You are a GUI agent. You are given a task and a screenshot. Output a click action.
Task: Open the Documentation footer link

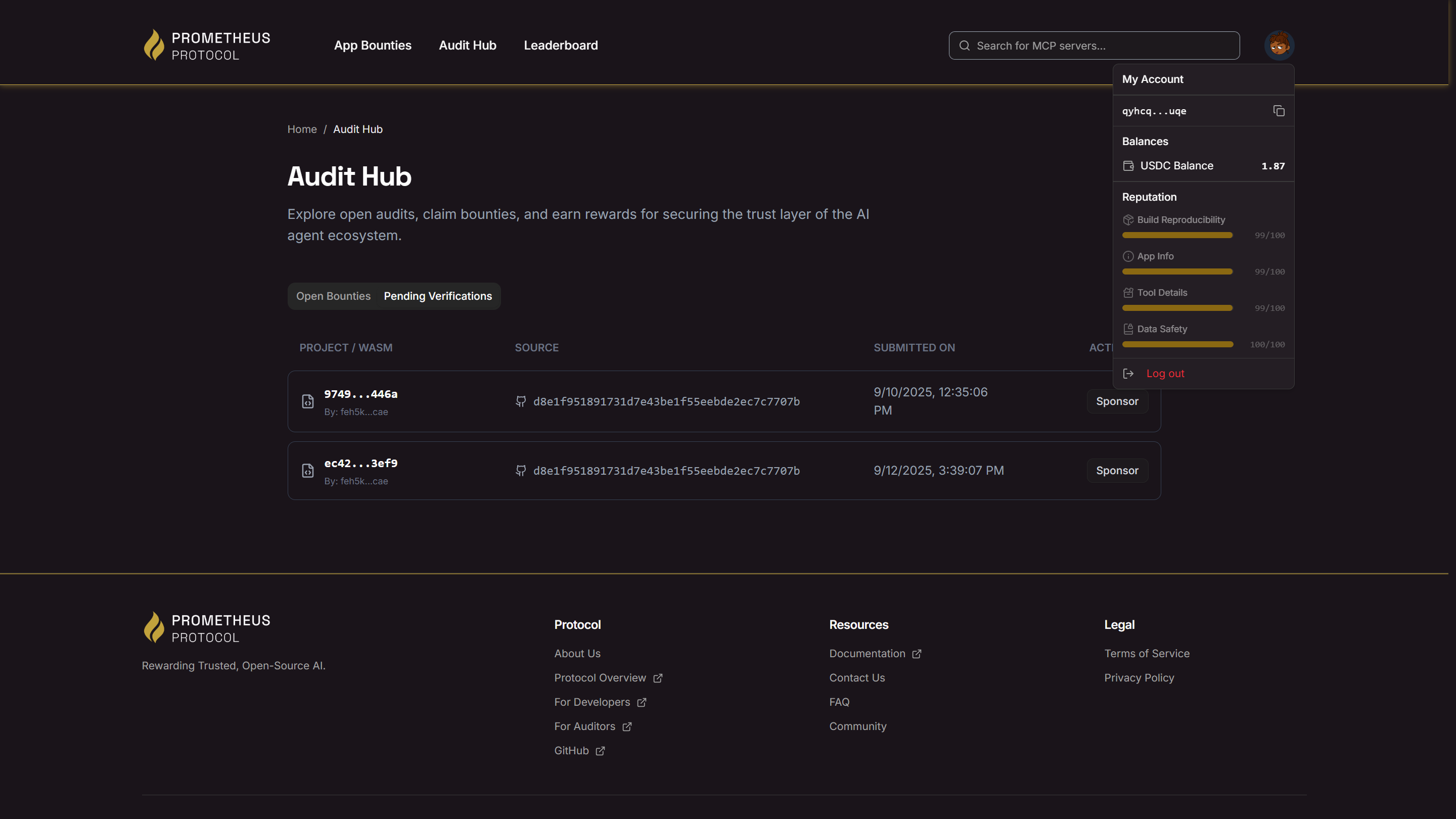click(867, 653)
